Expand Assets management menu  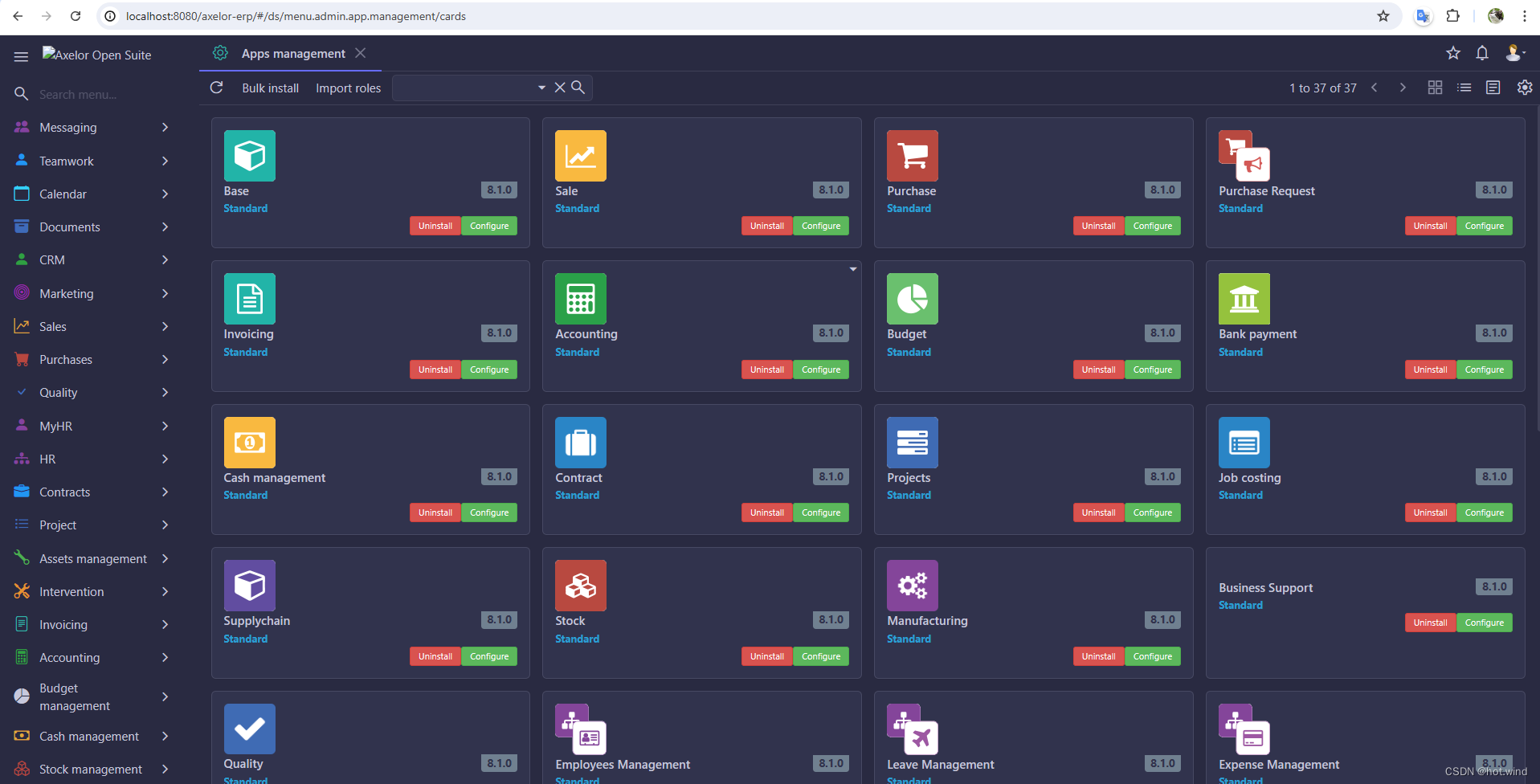coord(165,558)
